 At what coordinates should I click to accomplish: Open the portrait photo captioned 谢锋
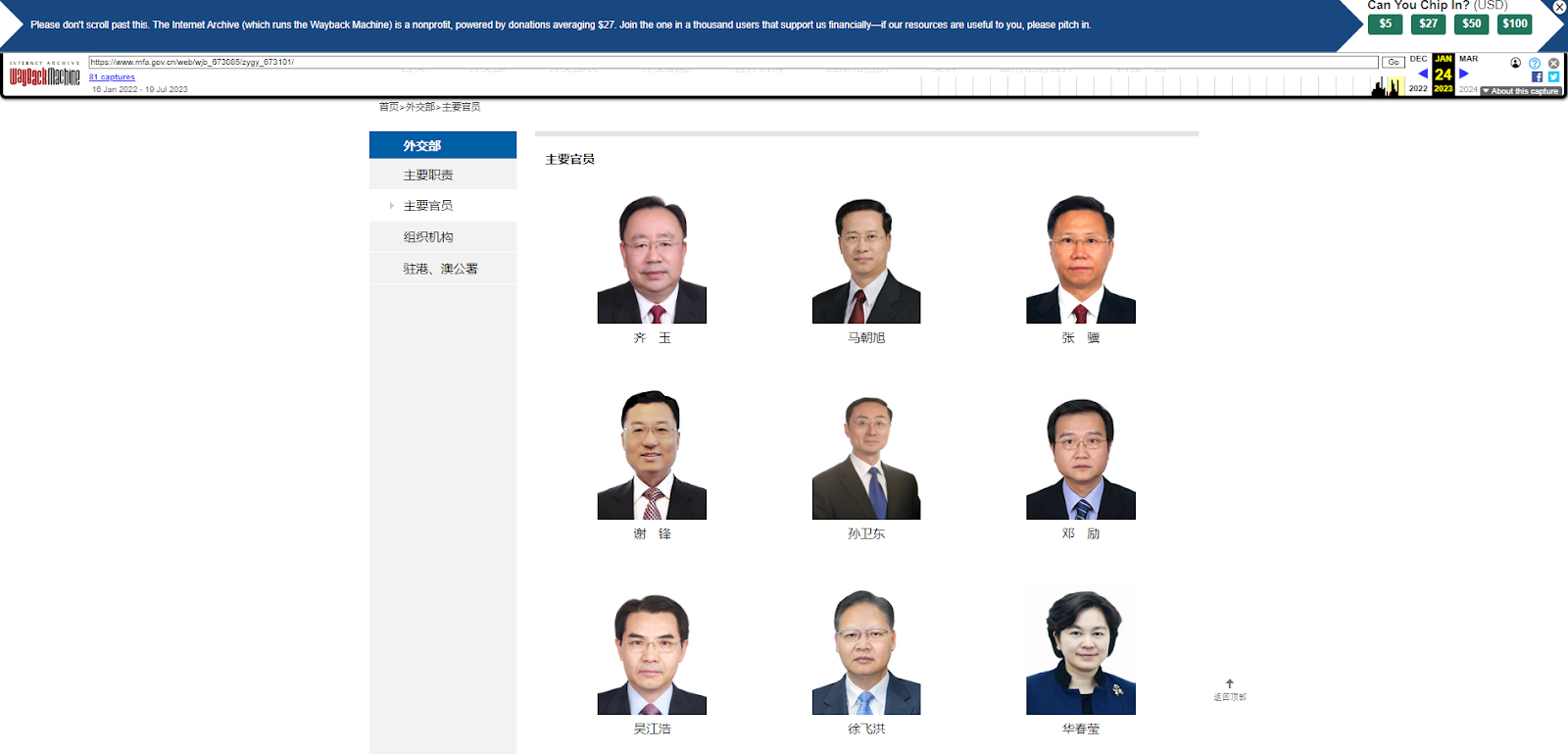click(652, 455)
